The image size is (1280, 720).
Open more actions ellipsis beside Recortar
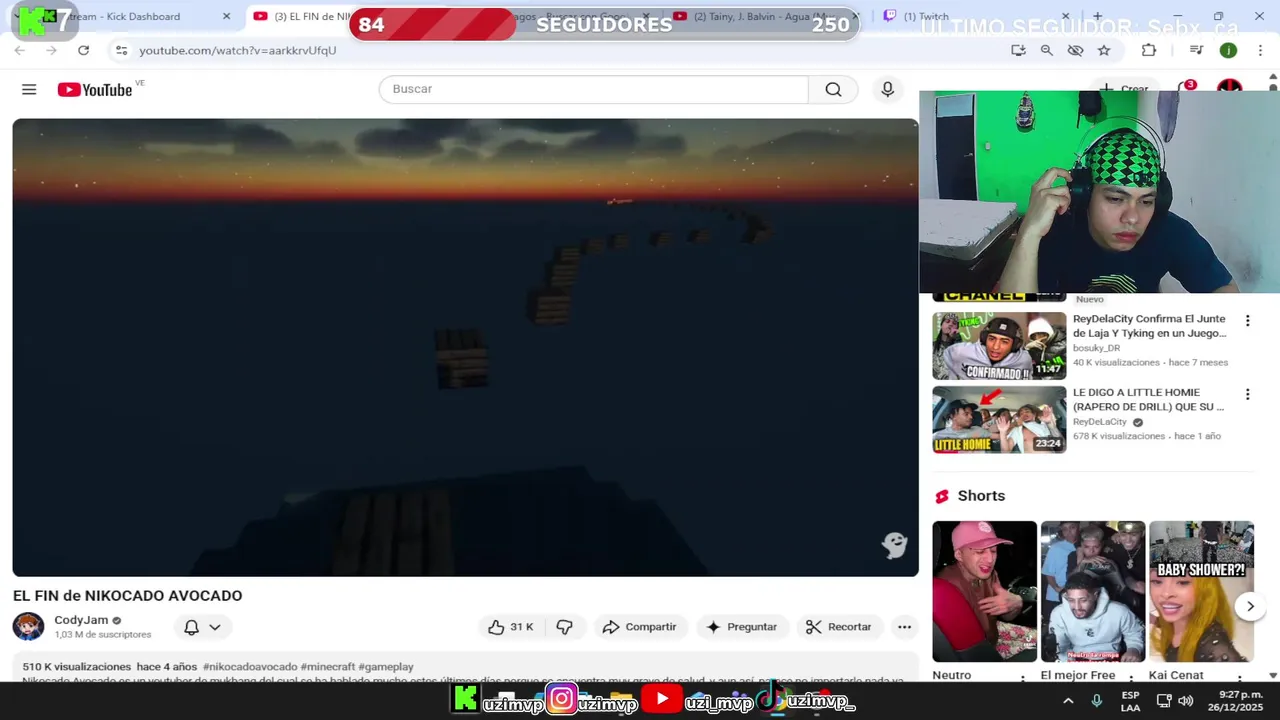[x=904, y=627]
